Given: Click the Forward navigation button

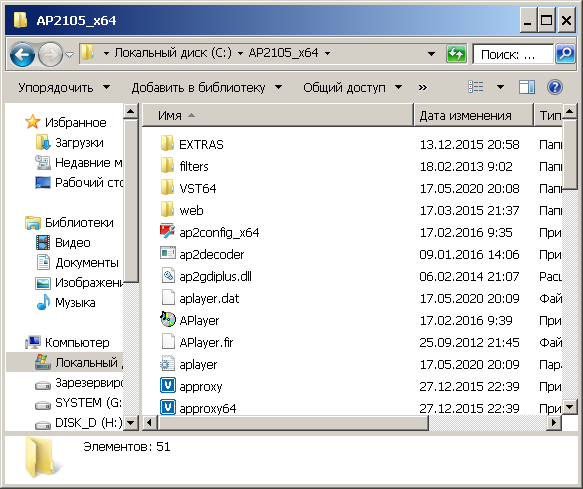Looking at the screenshot, I should (51, 55).
